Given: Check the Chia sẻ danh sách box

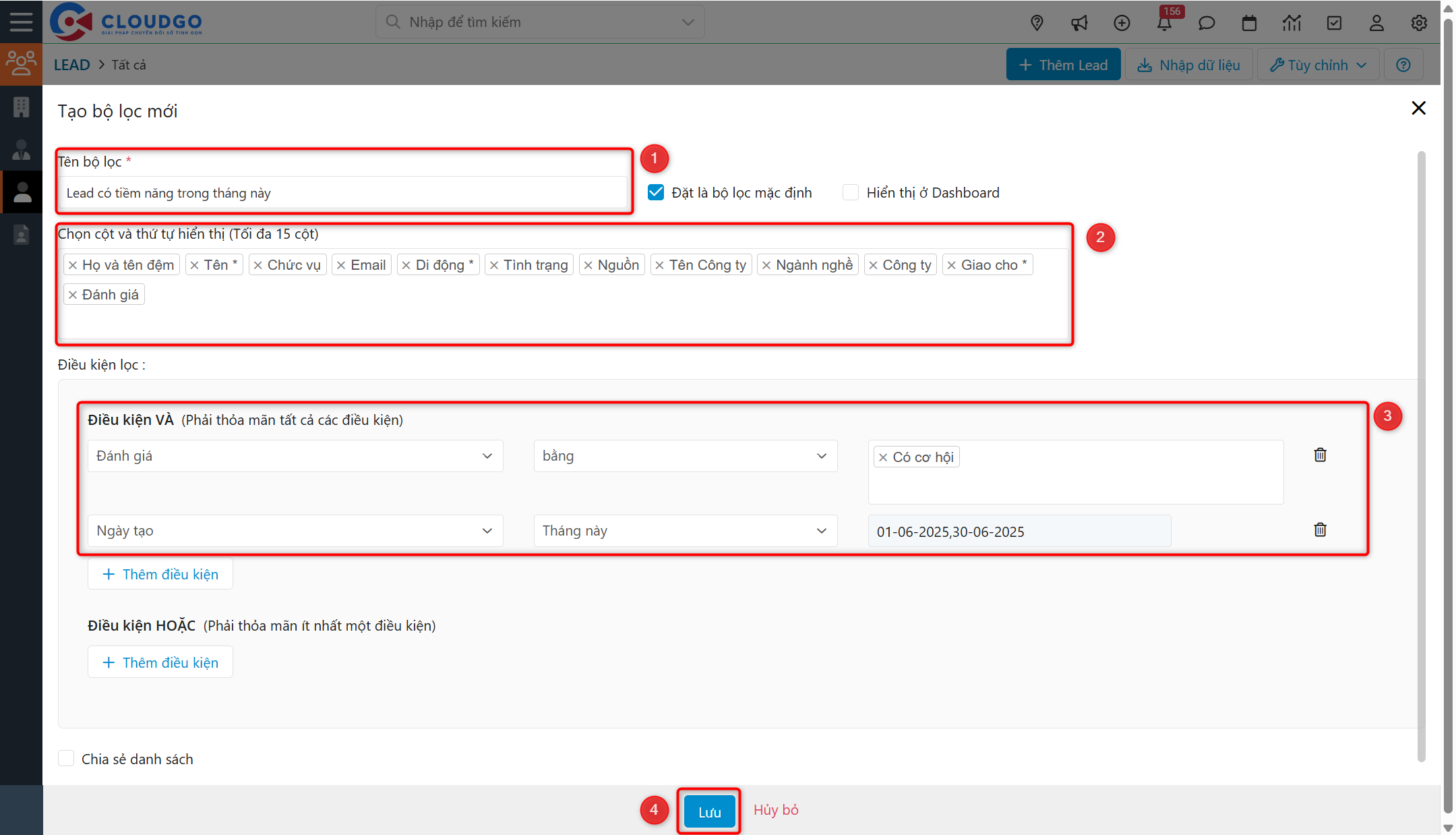Looking at the screenshot, I should point(66,759).
